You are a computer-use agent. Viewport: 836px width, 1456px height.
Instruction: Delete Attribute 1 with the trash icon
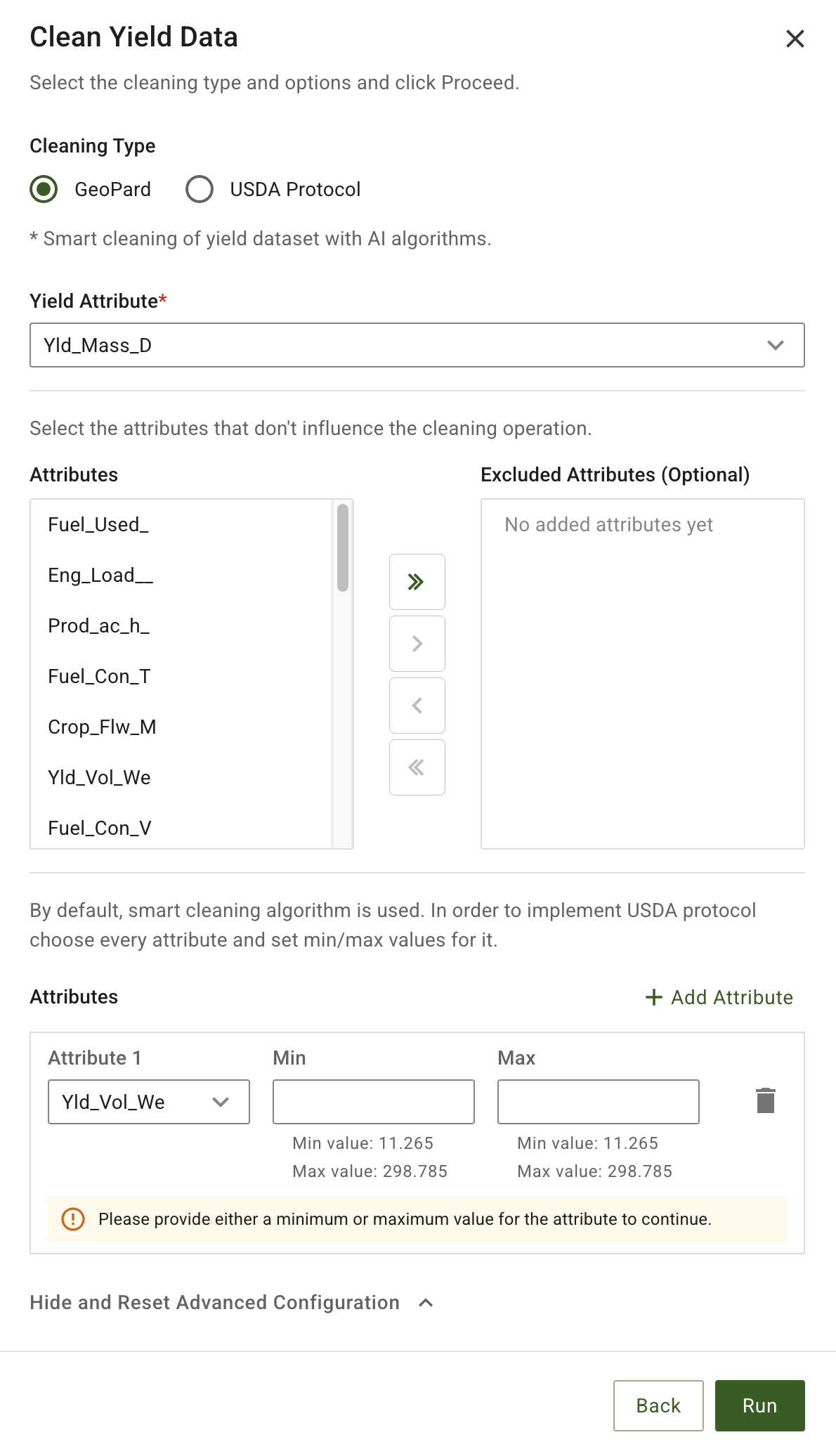765,1100
